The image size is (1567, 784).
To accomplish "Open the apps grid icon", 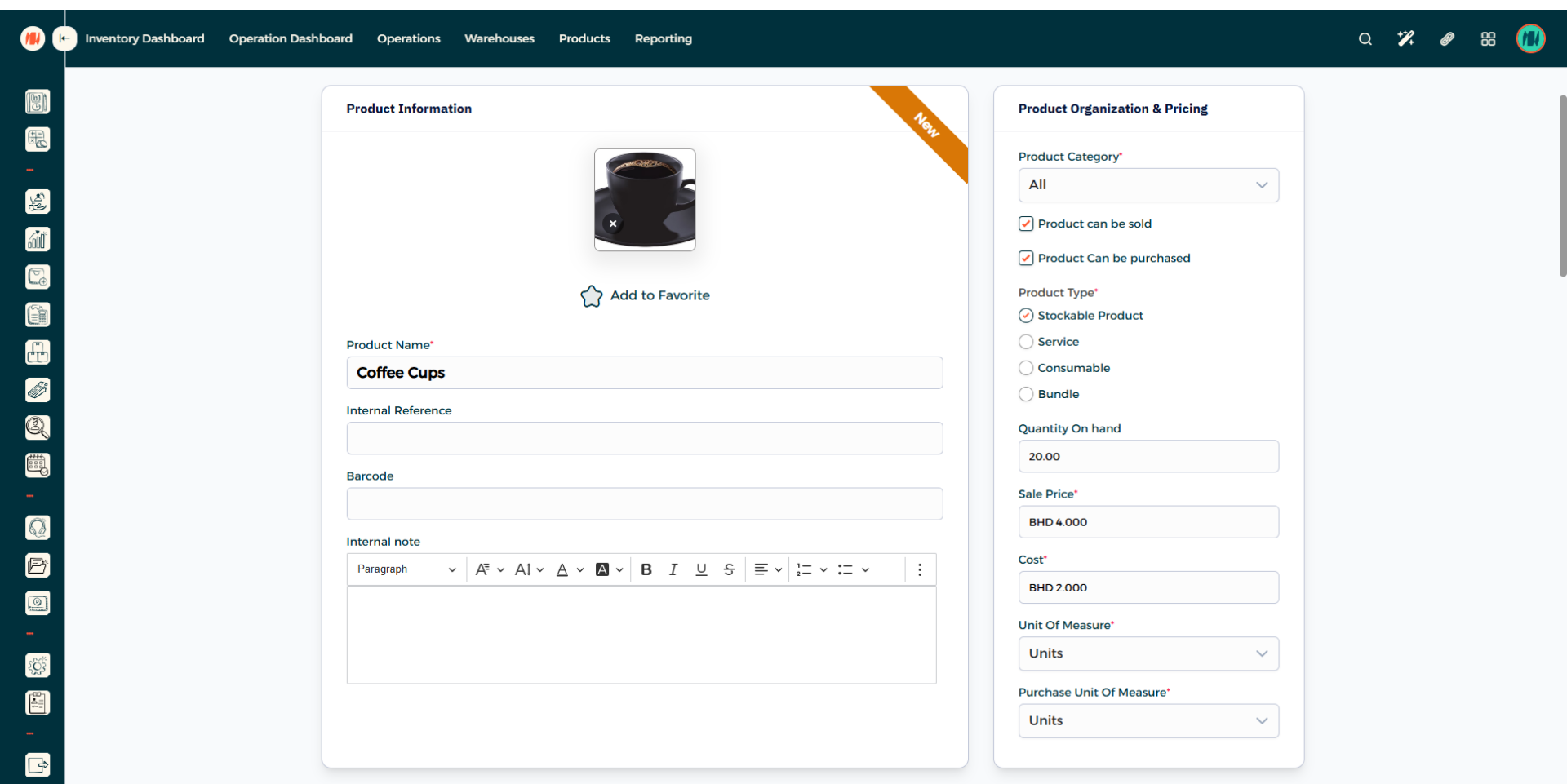I will pos(1488,39).
